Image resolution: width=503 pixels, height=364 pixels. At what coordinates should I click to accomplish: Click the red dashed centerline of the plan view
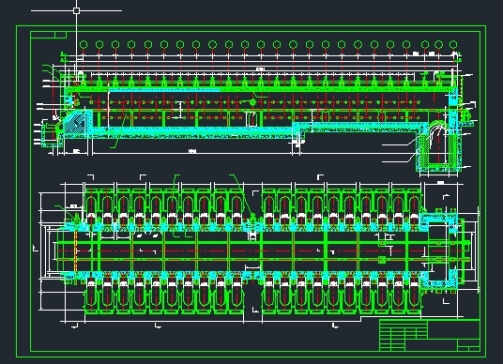coord(263,251)
